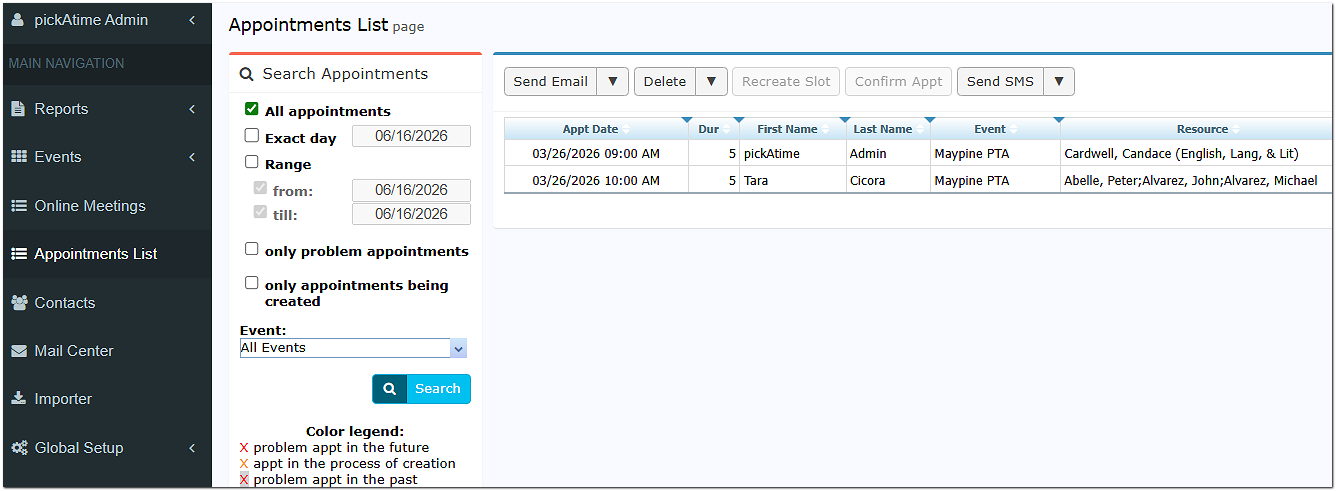Sort by the Event column header
The width and height of the screenshot is (1336, 491).
[990, 129]
